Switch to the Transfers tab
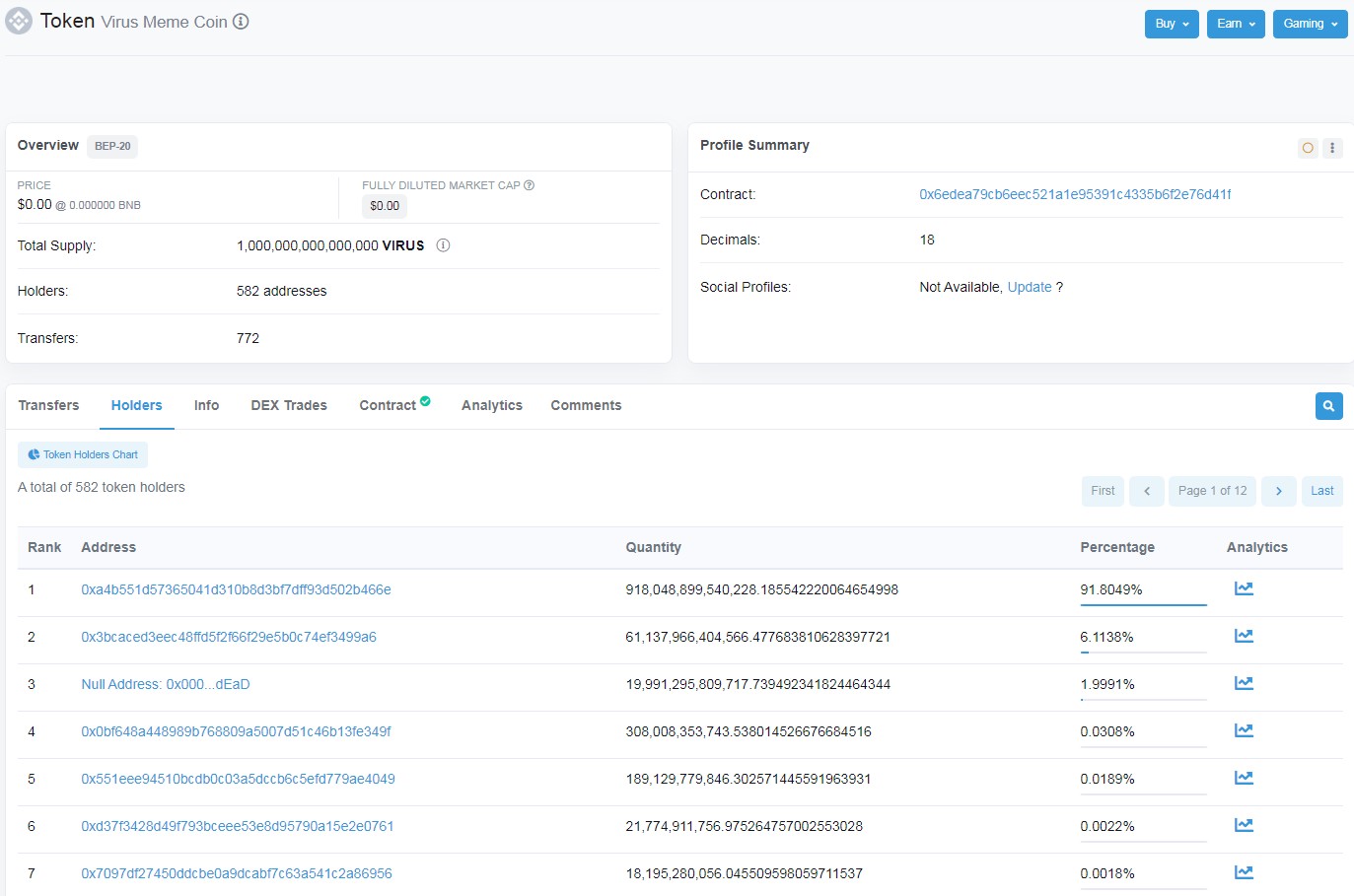 (48, 405)
